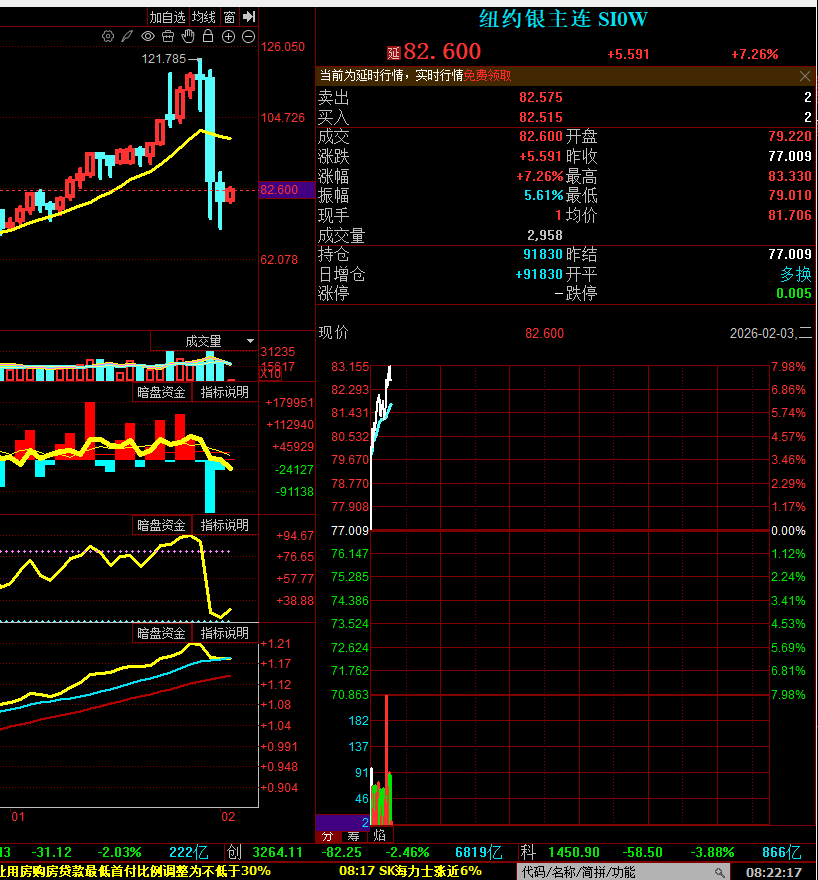Click the magnifier search icon
The width and height of the screenshot is (818, 880).
(x=720, y=872)
